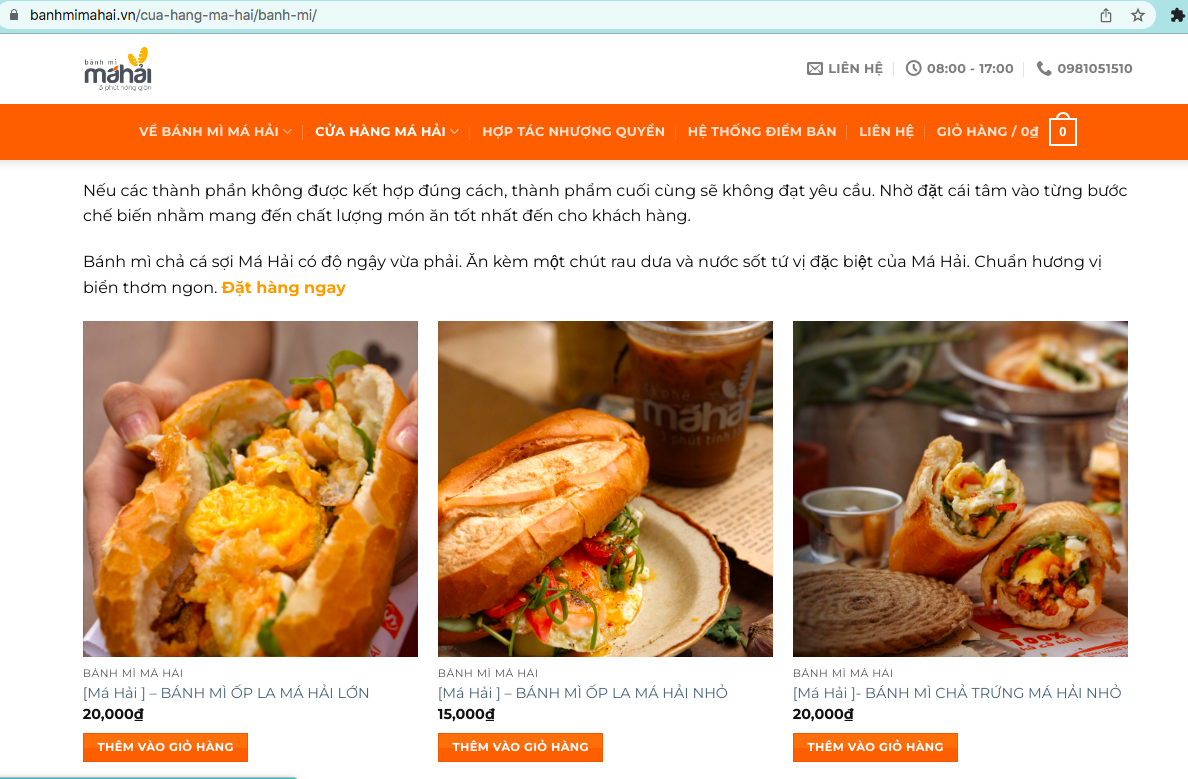
Task: Click the share icon in address bar
Action: (x=1106, y=15)
